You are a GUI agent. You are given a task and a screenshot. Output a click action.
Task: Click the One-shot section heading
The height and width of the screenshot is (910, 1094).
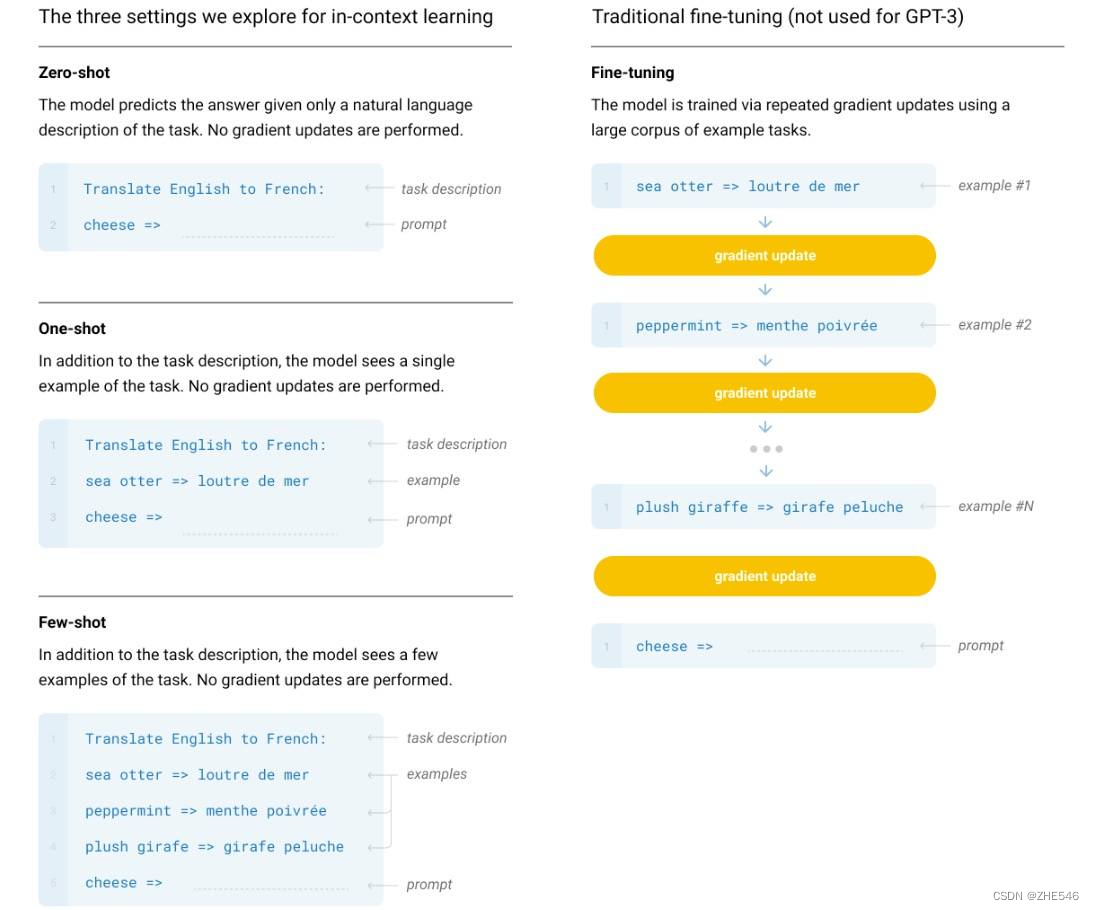(72, 329)
